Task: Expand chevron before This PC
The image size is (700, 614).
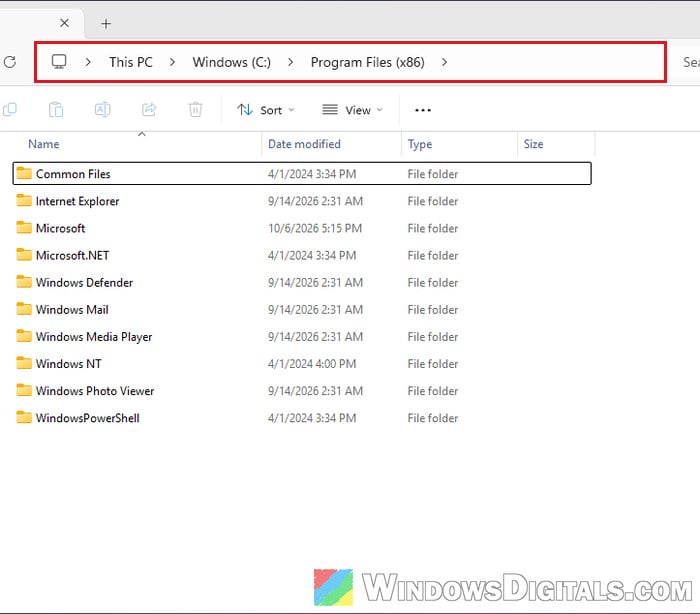Action: pyautogui.click(x=88, y=62)
